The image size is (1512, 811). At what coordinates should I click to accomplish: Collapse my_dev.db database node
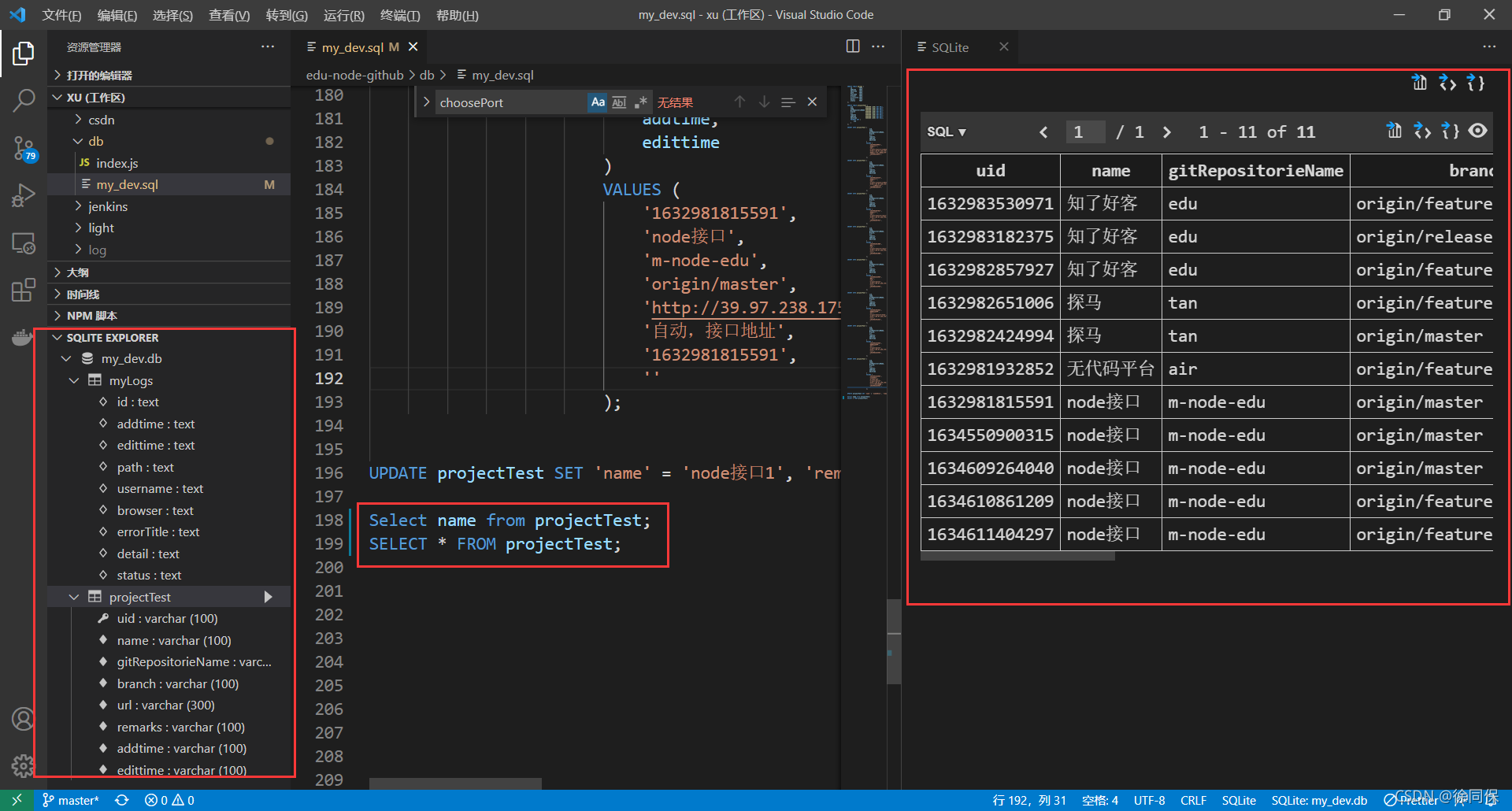coord(67,358)
